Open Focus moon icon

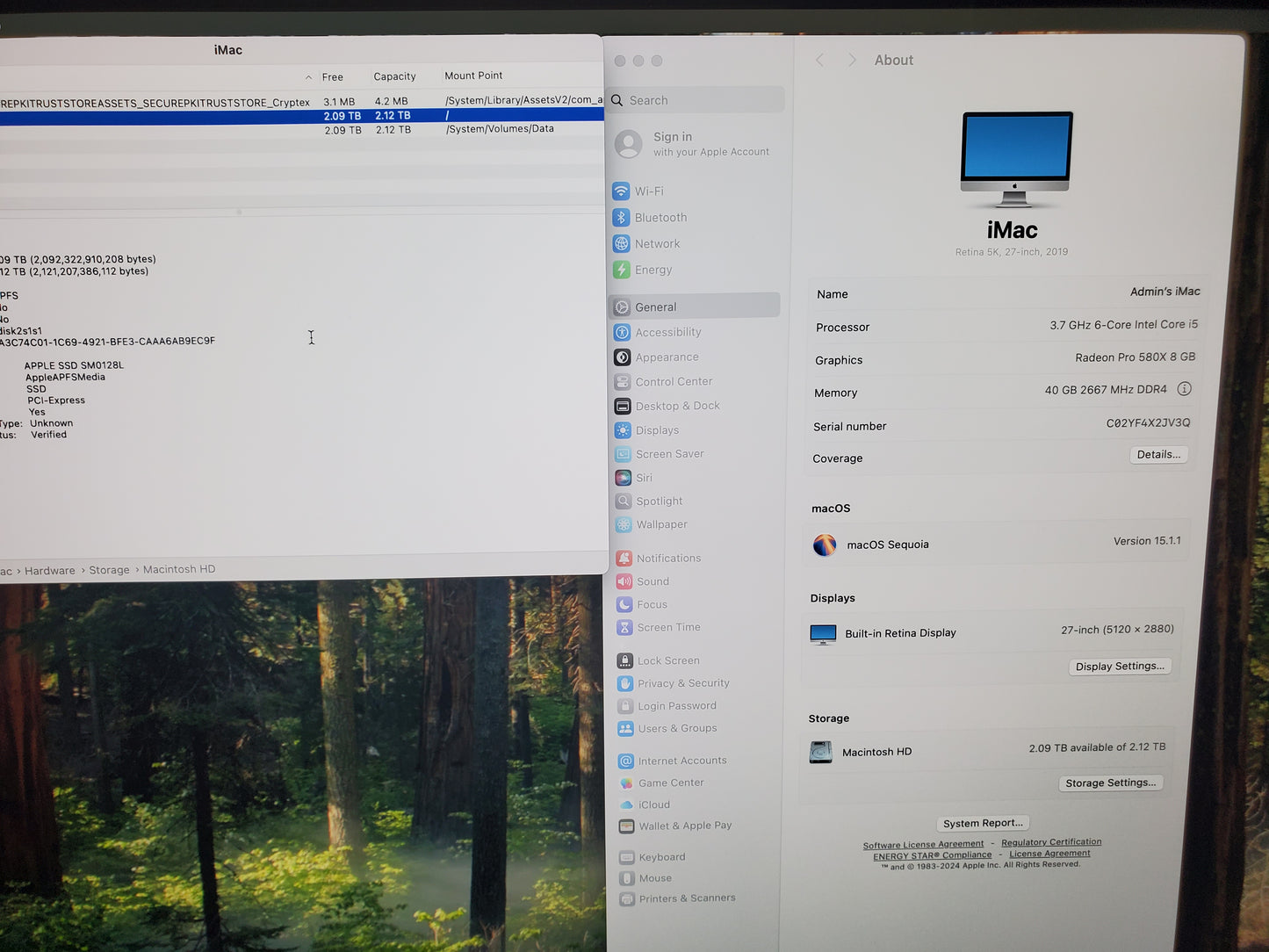tap(624, 604)
